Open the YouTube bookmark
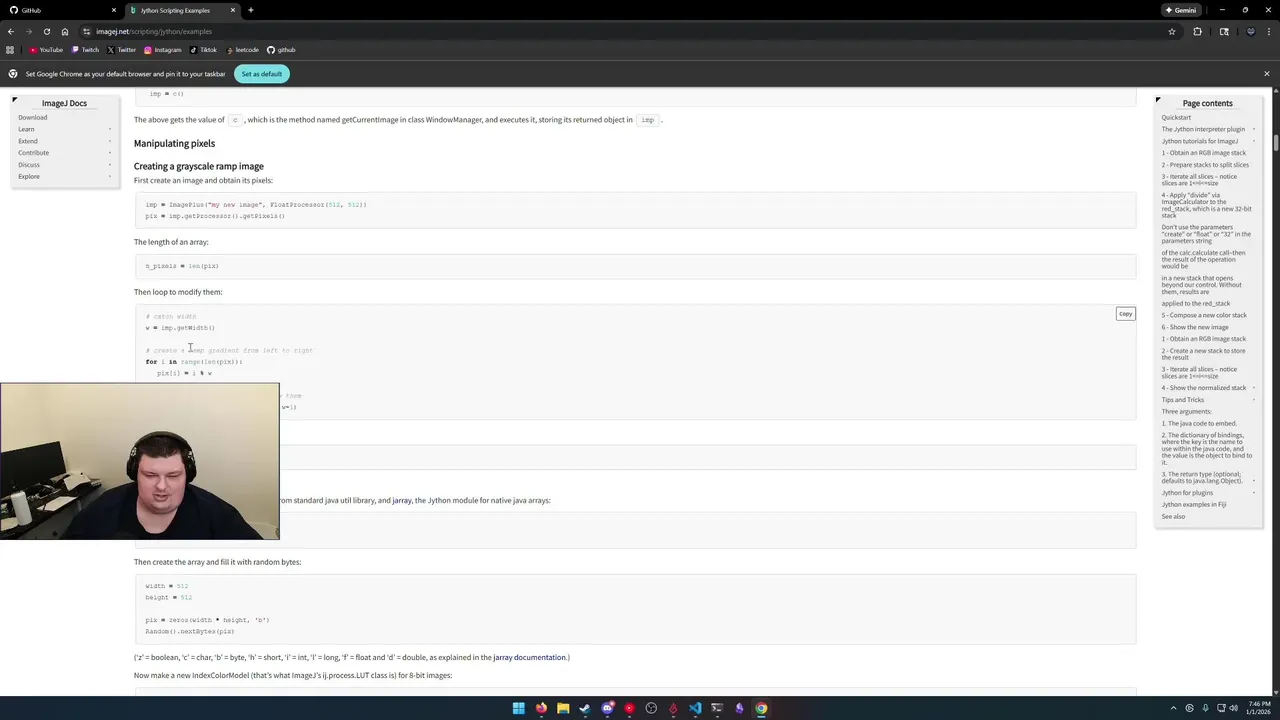 click(x=46, y=50)
